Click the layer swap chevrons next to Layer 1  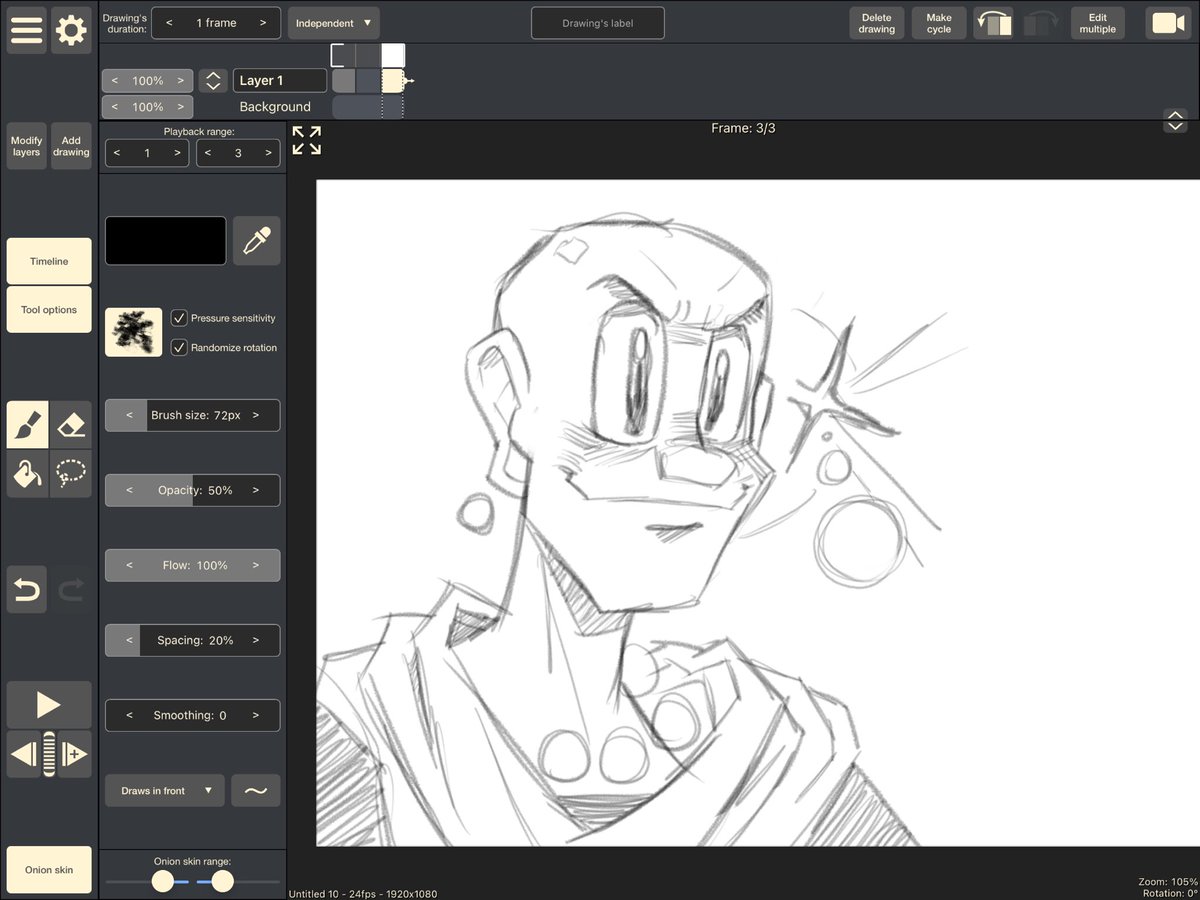pyautogui.click(x=213, y=80)
